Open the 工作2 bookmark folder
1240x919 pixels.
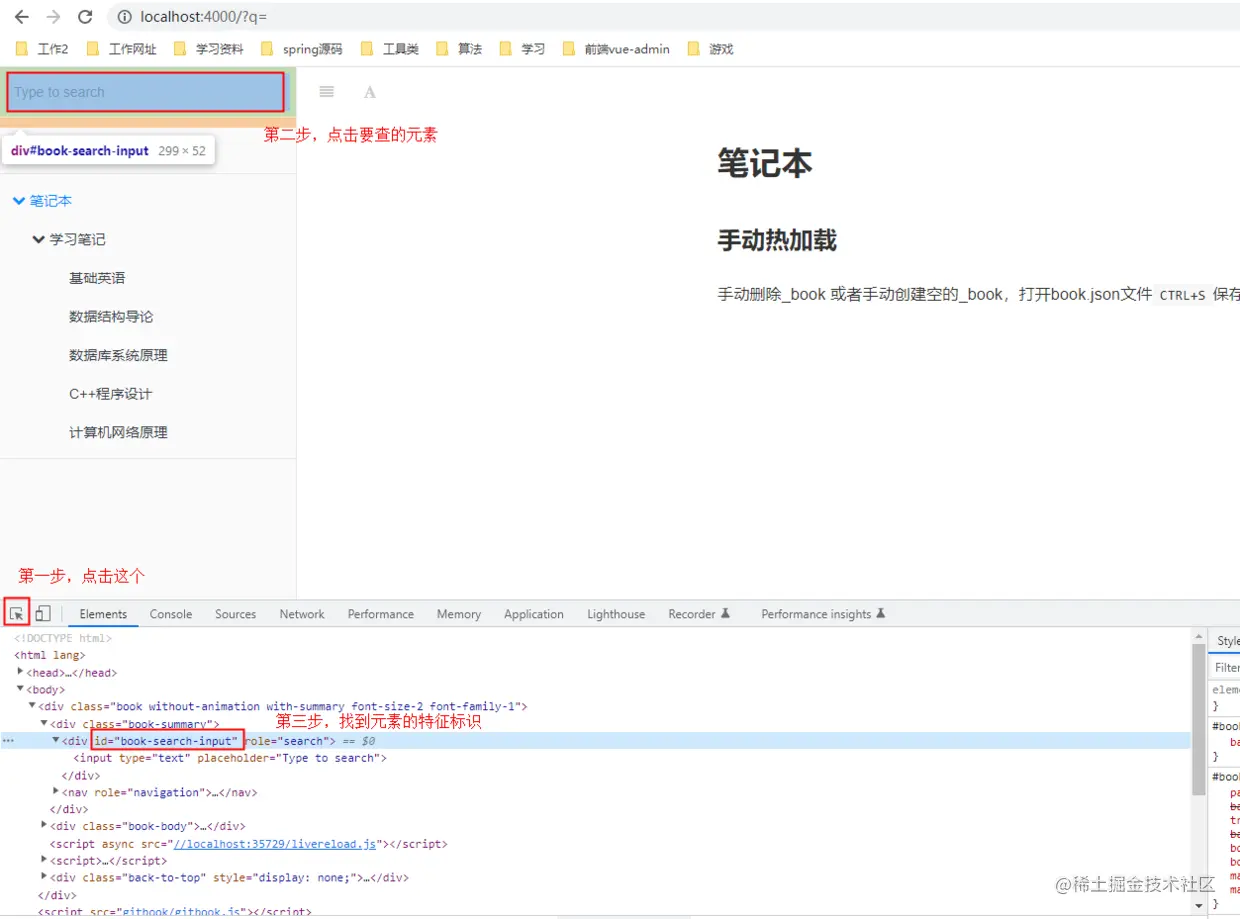(41, 48)
